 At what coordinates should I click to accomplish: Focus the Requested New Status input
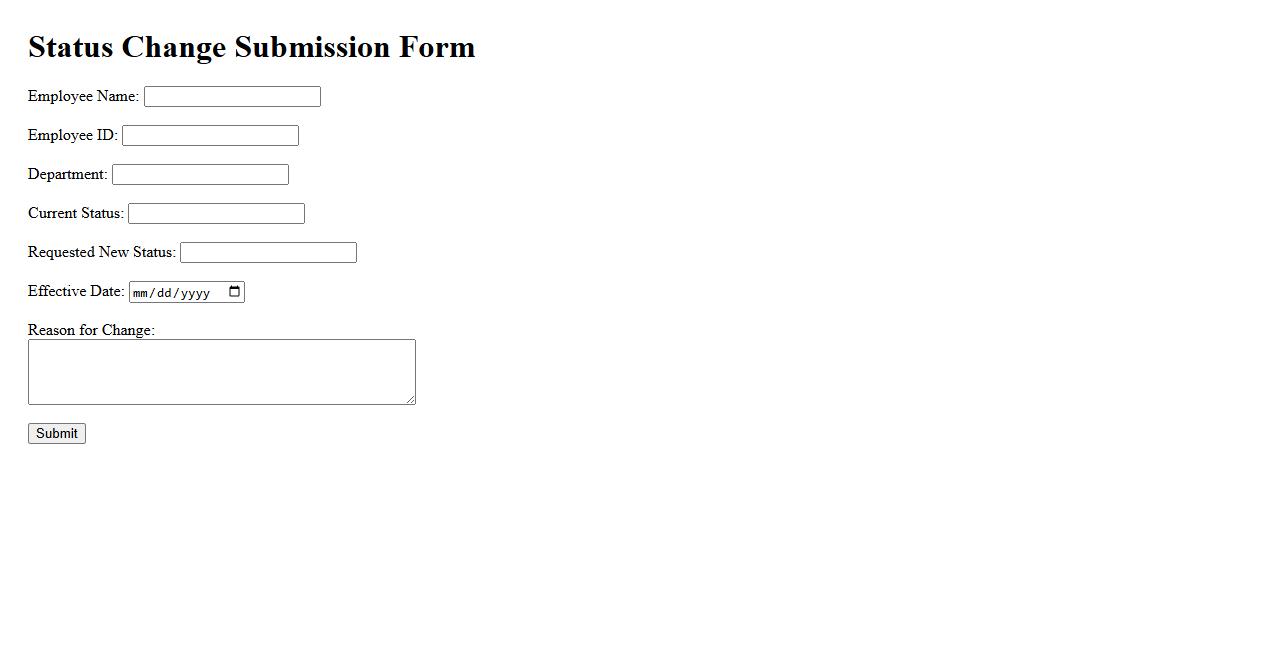pyautogui.click(x=268, y=253)
